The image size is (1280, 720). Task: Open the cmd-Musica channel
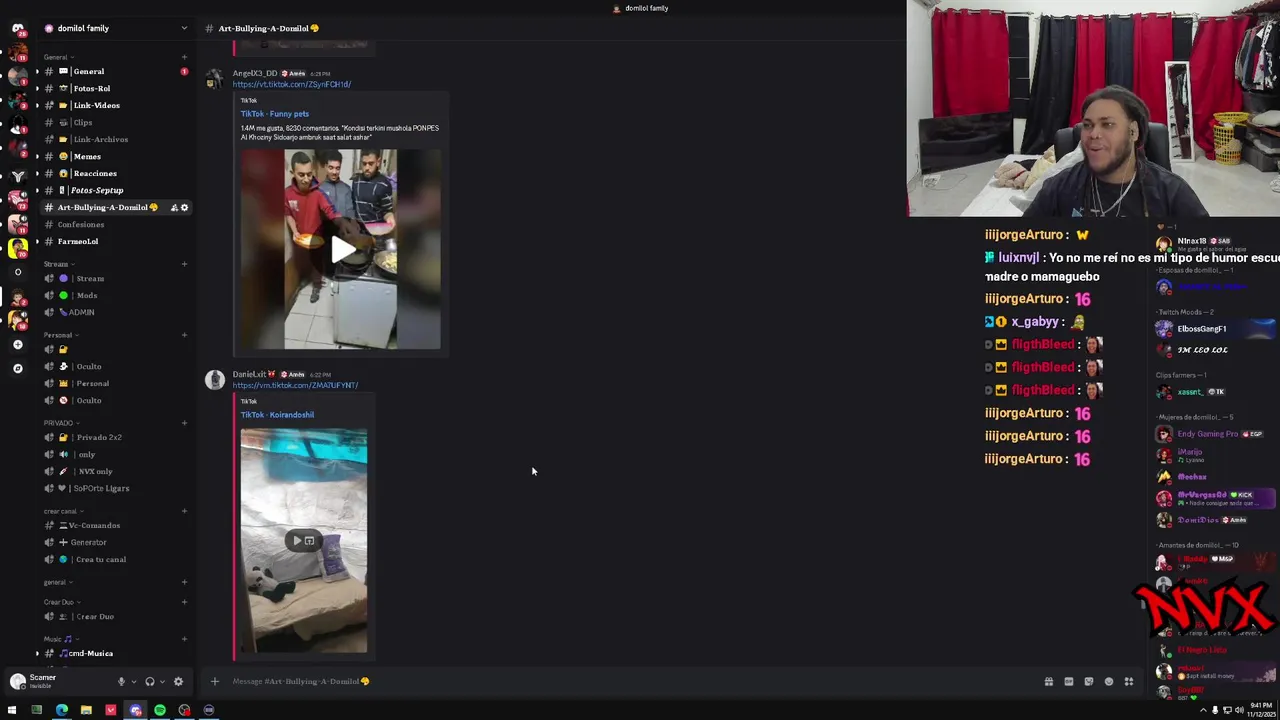114,653
